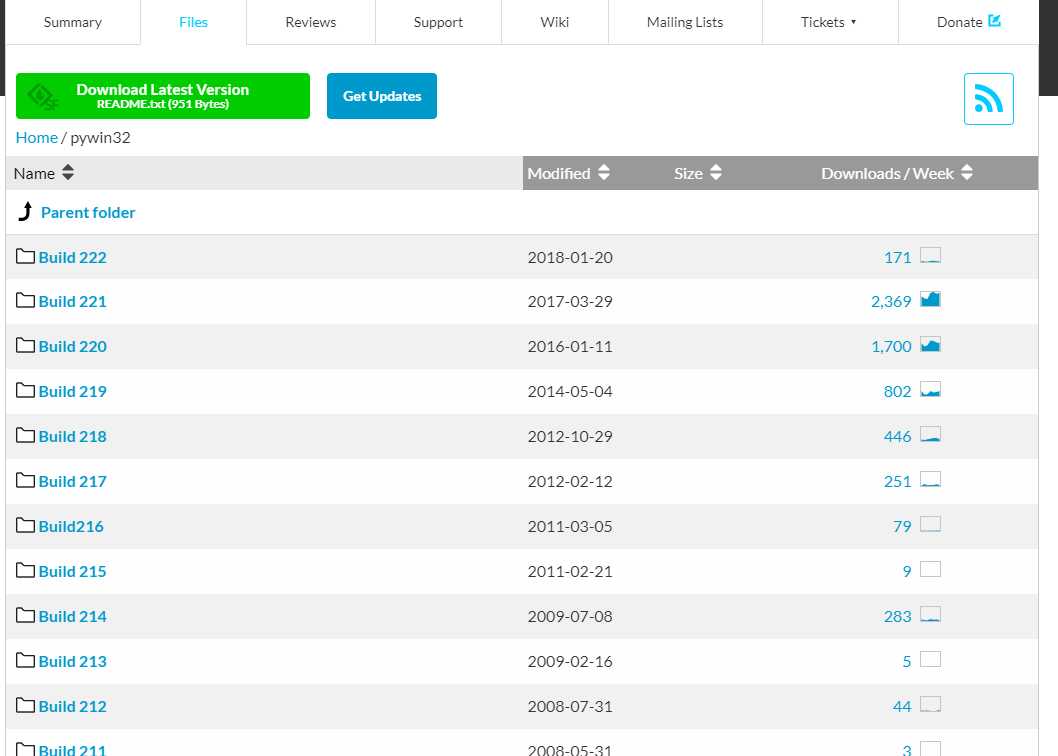This screenshot has height=756, width=1058.
Task: Click the Download Latest Version button
Action: pyautogui.click(x=163, y=96)
